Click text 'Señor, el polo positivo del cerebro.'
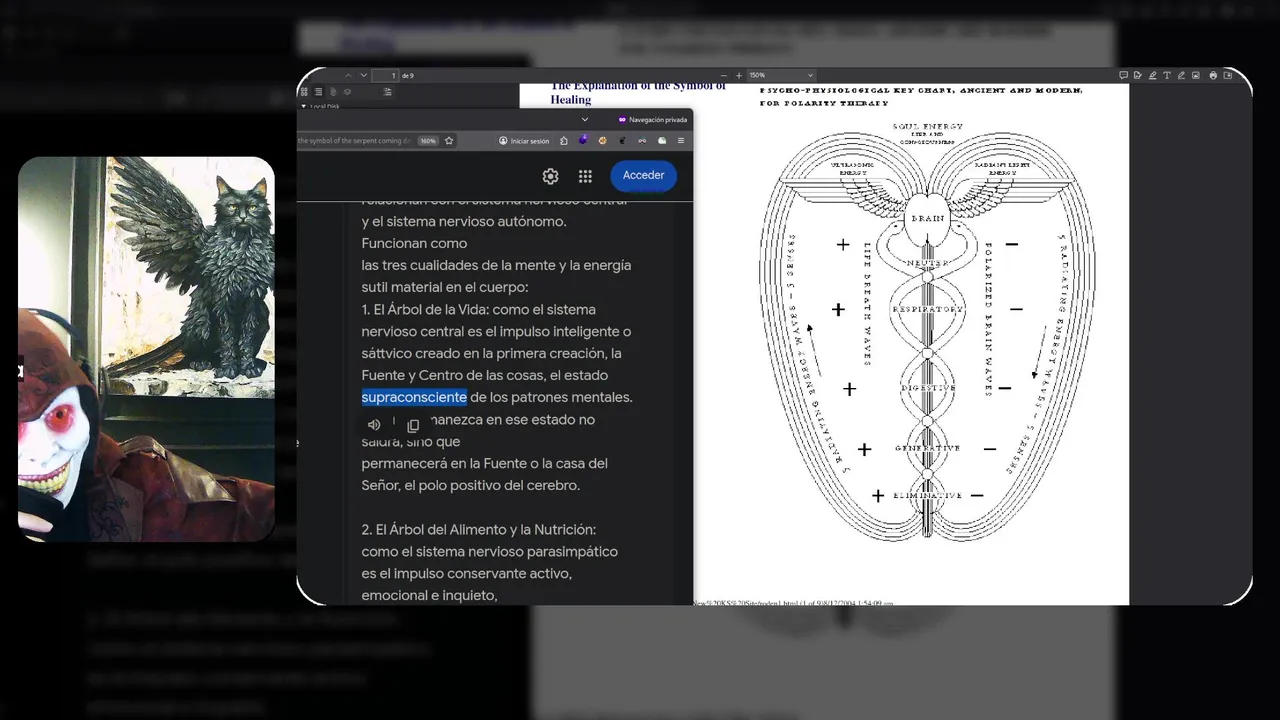Image resolution: width=1280 pixels, height=720 pixels. (x=470, y=485)
